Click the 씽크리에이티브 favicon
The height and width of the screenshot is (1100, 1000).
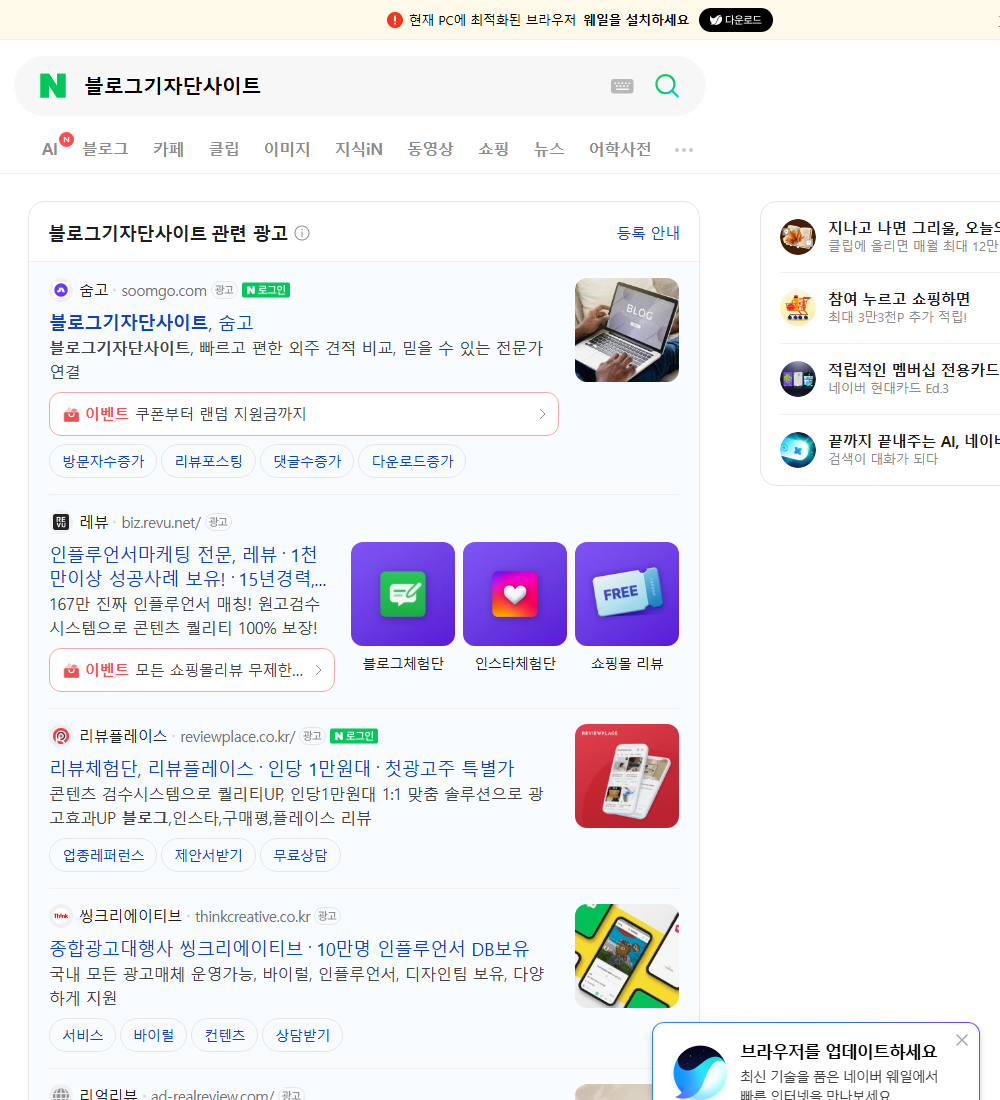pyautogui.click(x=61, y=915)
